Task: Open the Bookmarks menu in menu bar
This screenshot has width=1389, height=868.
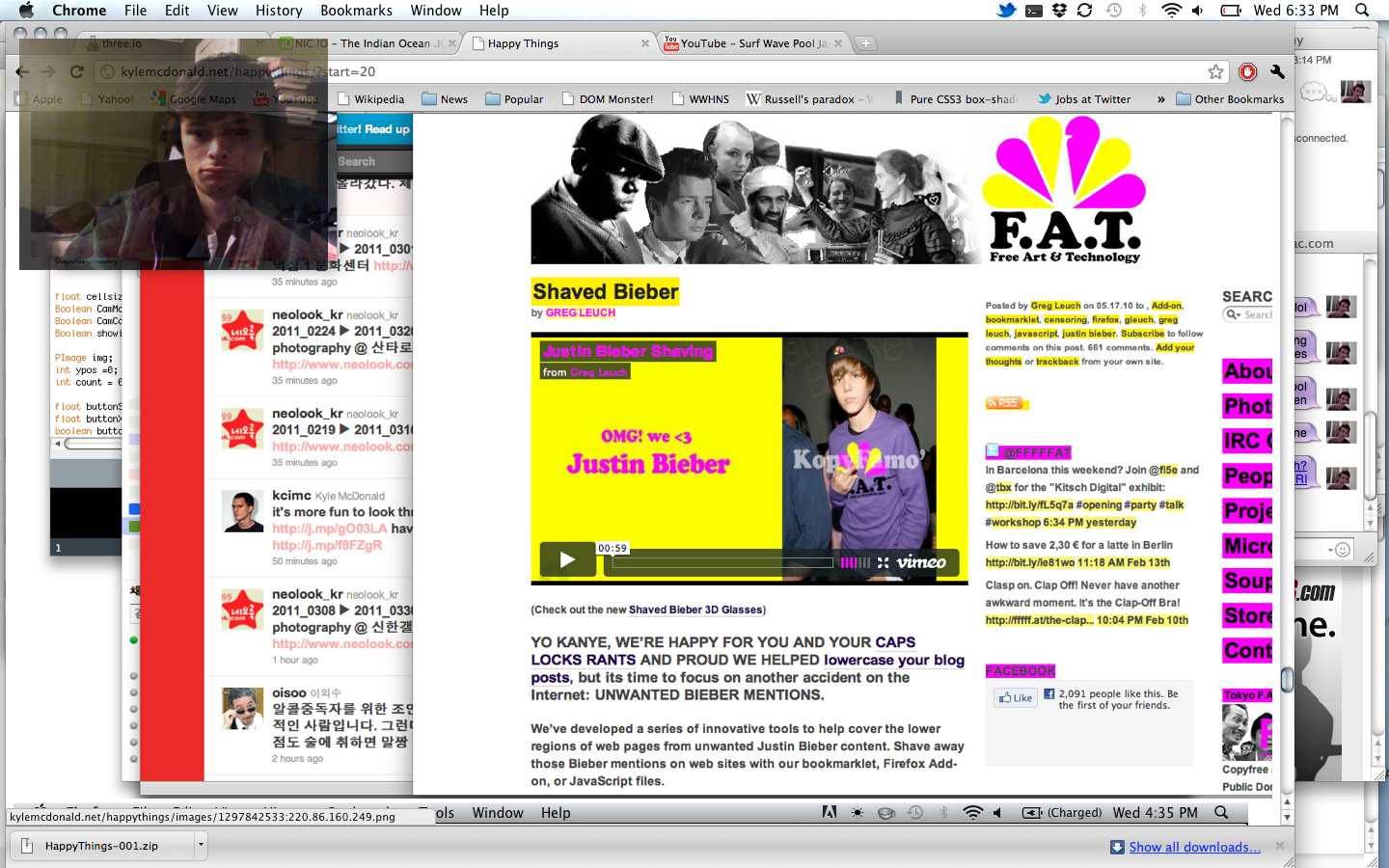Action: [x=356, y=11]
